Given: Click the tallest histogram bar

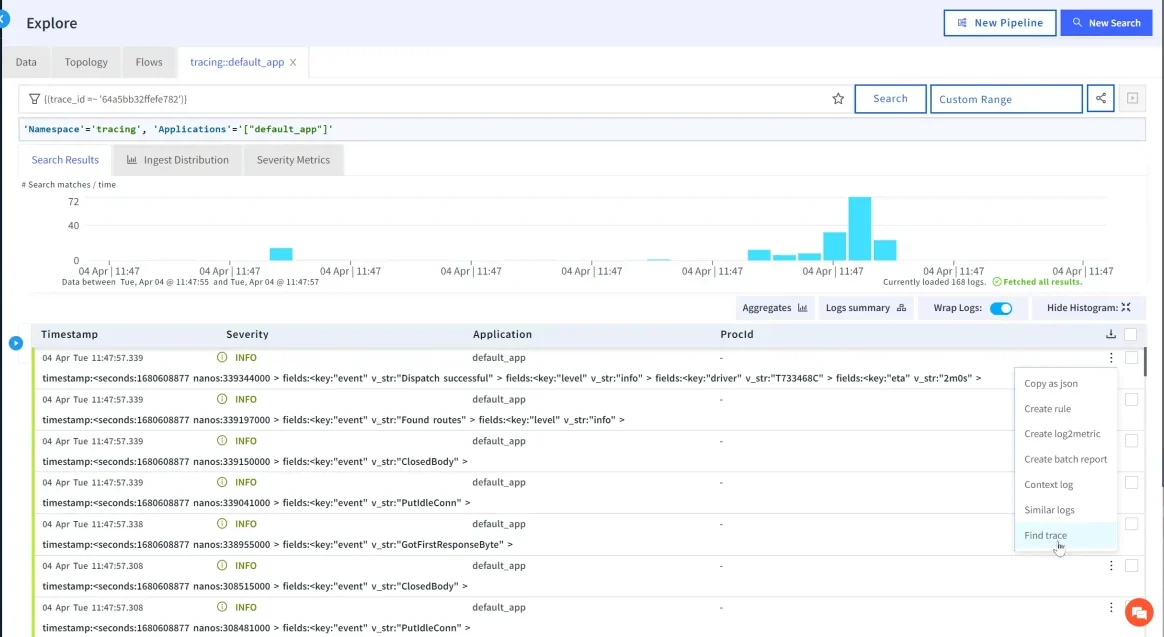Looking at the screenshot, I should (859, 228).
